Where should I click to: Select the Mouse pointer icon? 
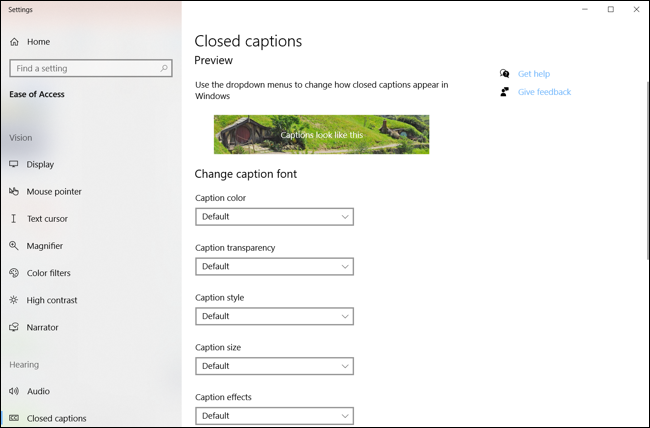[14, 191]
